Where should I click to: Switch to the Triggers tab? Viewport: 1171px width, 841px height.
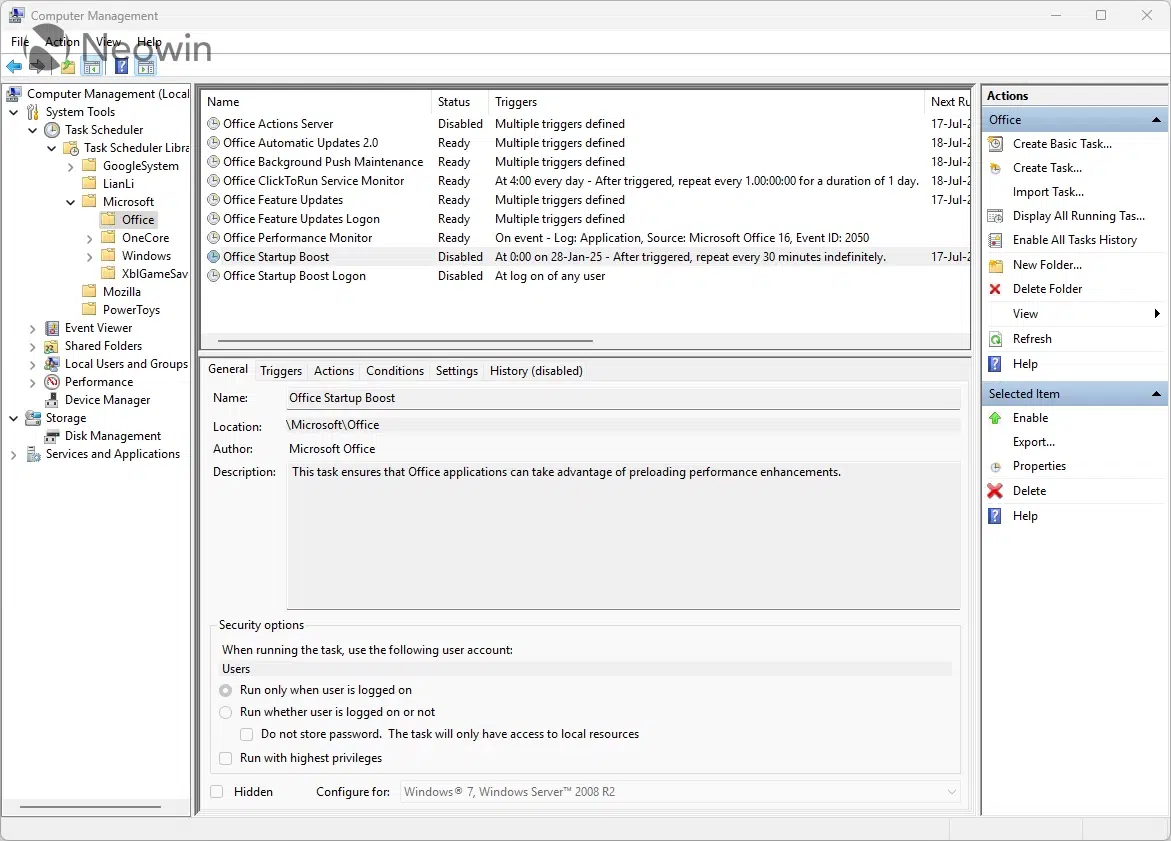281,370
